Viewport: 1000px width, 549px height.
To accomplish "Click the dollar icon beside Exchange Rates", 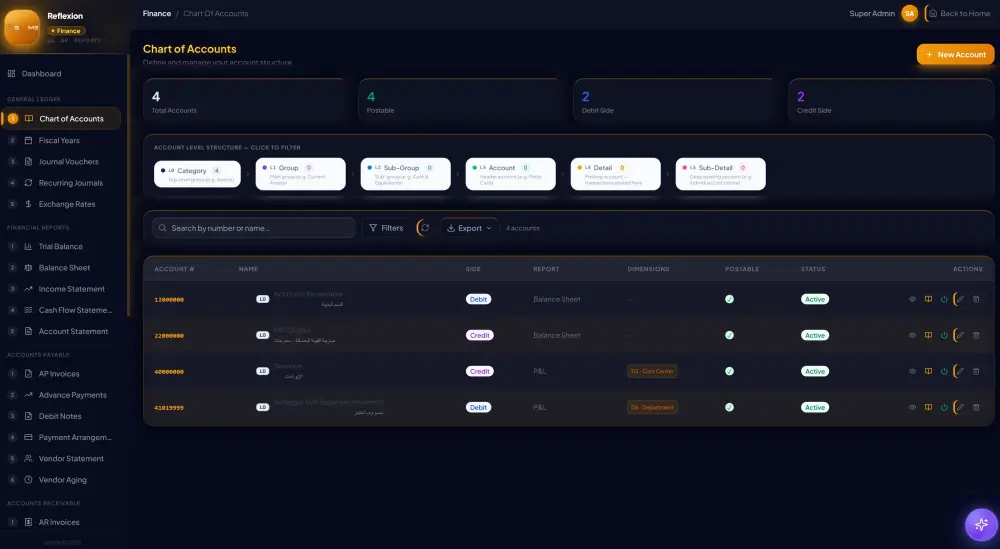I will click(x=28, y=204).
